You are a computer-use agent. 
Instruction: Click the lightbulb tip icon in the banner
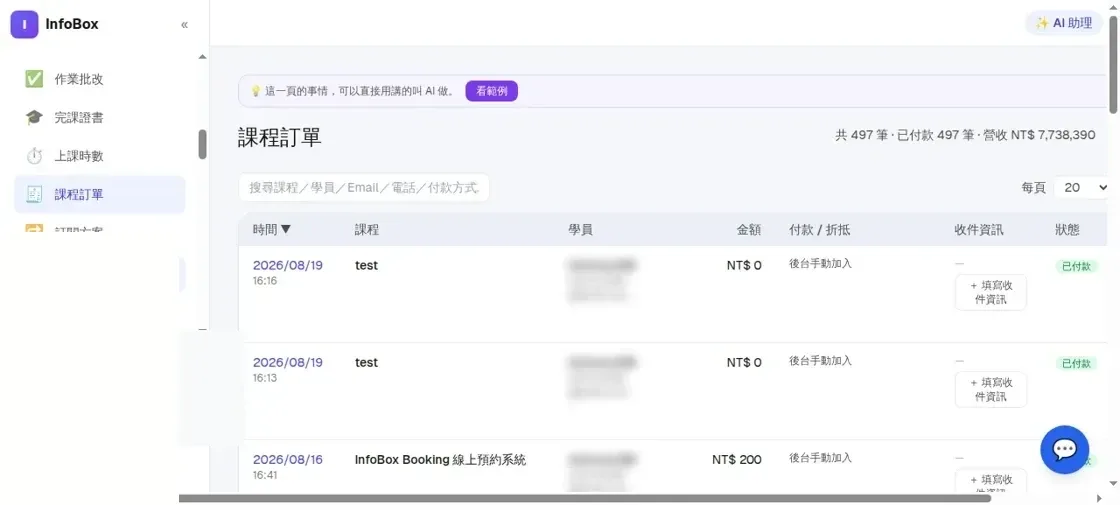tap(255, 91)
